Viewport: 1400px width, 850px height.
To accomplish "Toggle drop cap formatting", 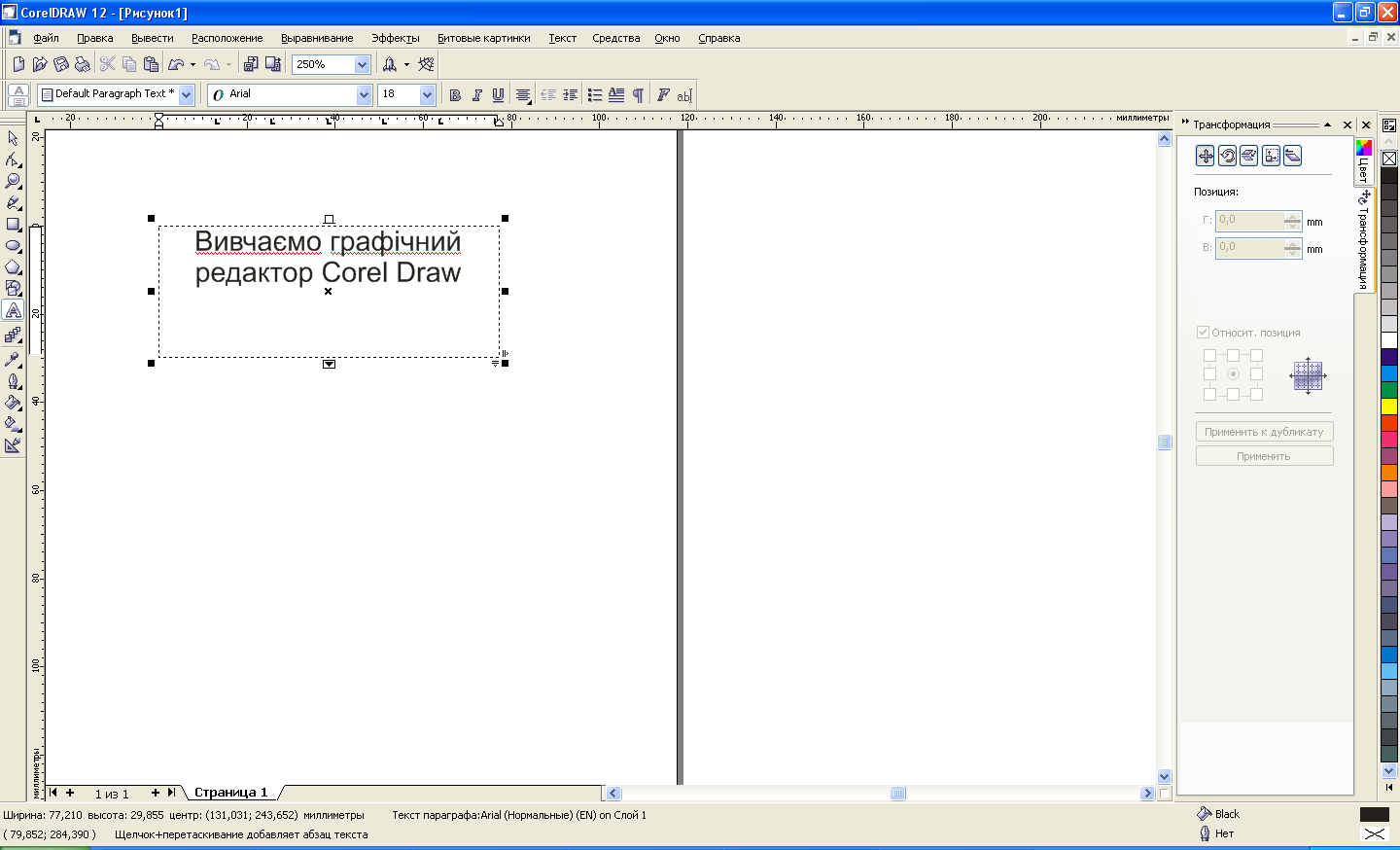I will pyautogui.click(x=616, y=95).
